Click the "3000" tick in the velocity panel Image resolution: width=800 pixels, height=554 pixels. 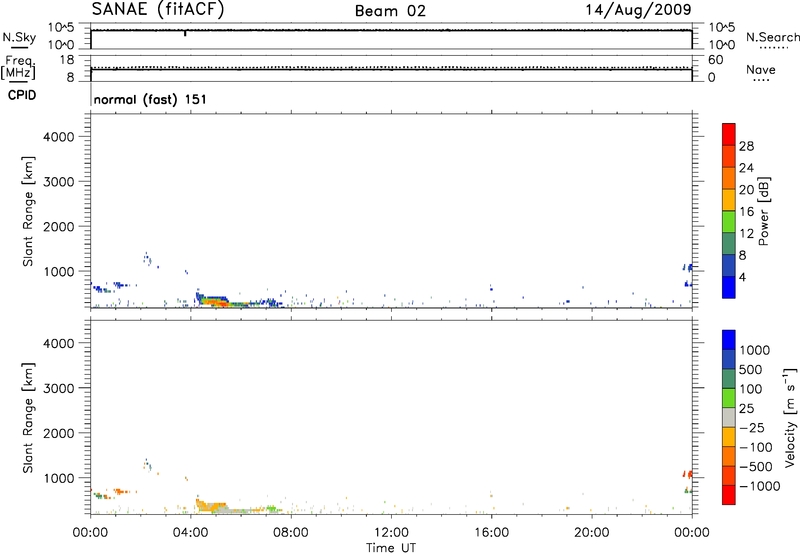(x=59, y=388)
